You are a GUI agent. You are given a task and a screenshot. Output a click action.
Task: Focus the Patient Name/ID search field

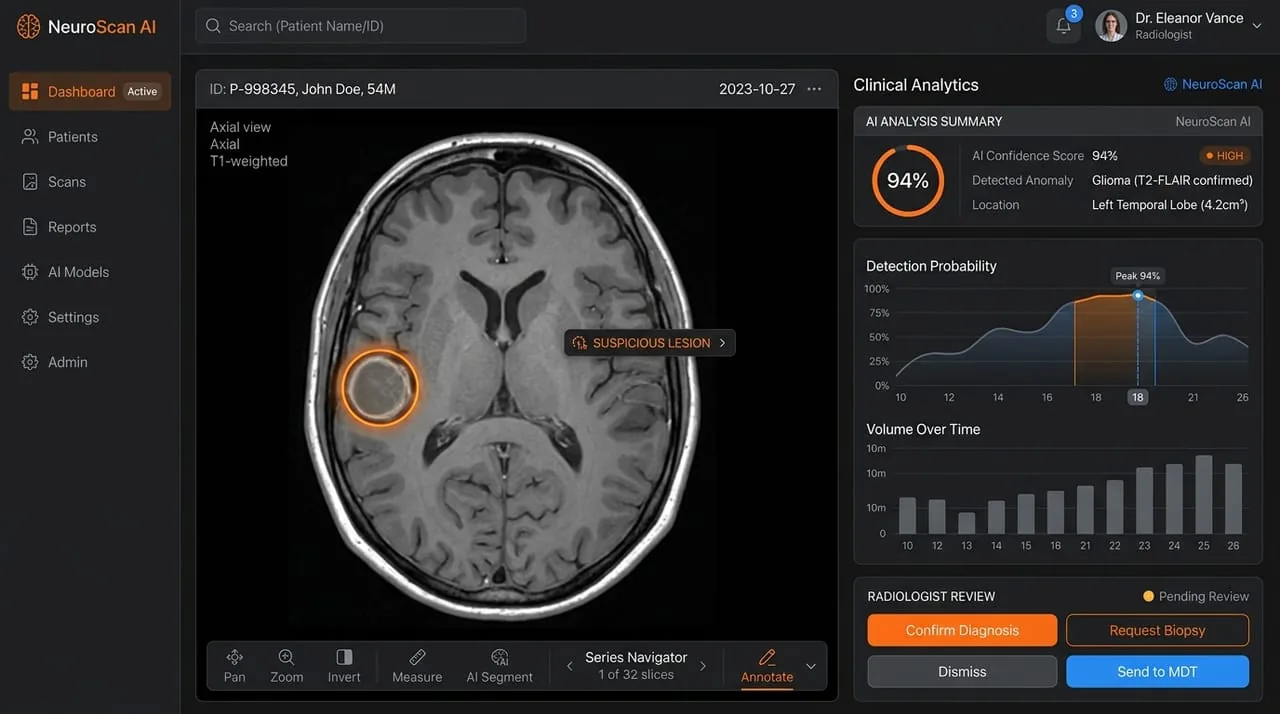click(361, 26)
